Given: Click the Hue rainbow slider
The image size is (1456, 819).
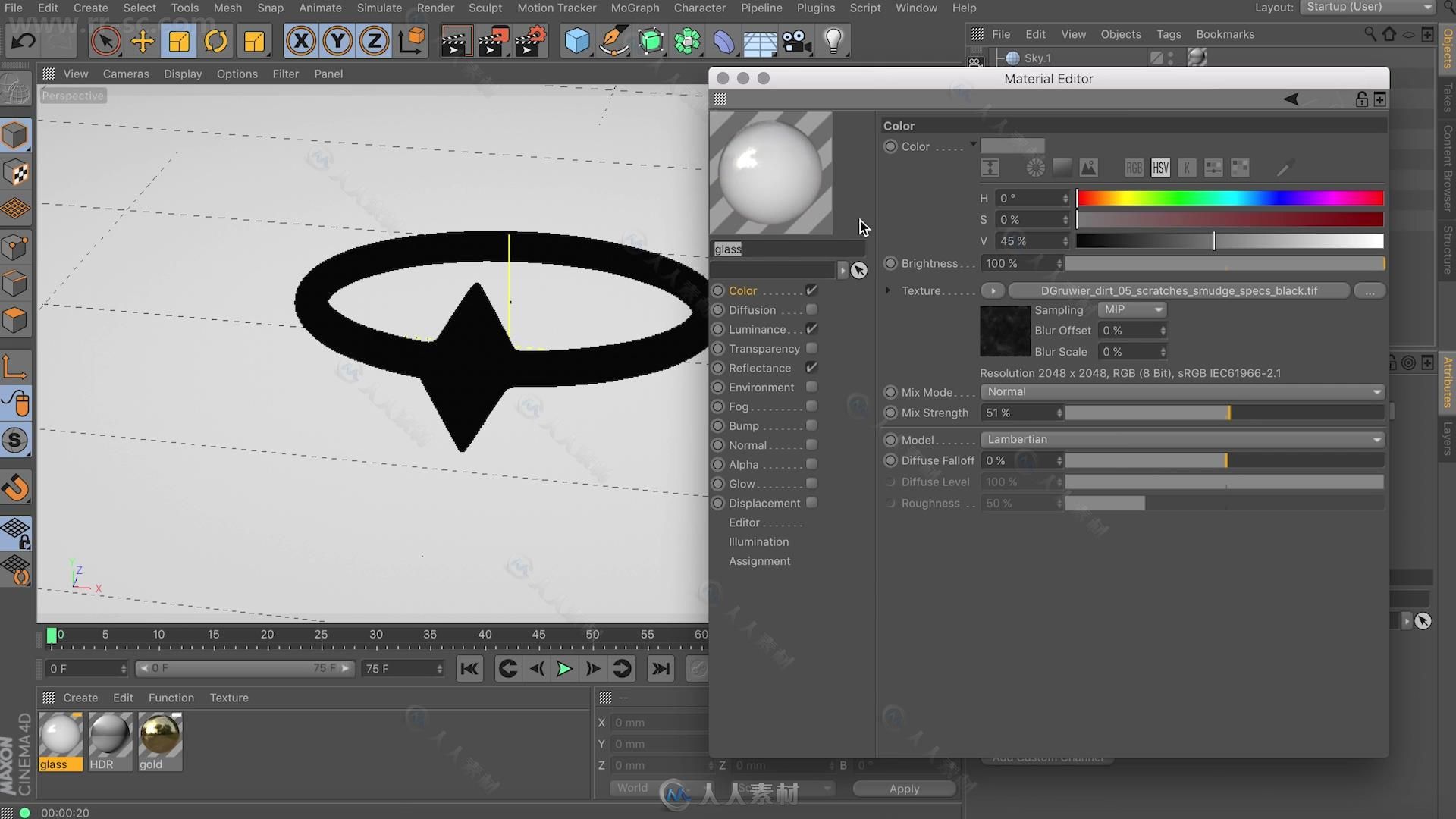Looking at the screenshot, I should pyautogui.click(x=1230, y=199).
